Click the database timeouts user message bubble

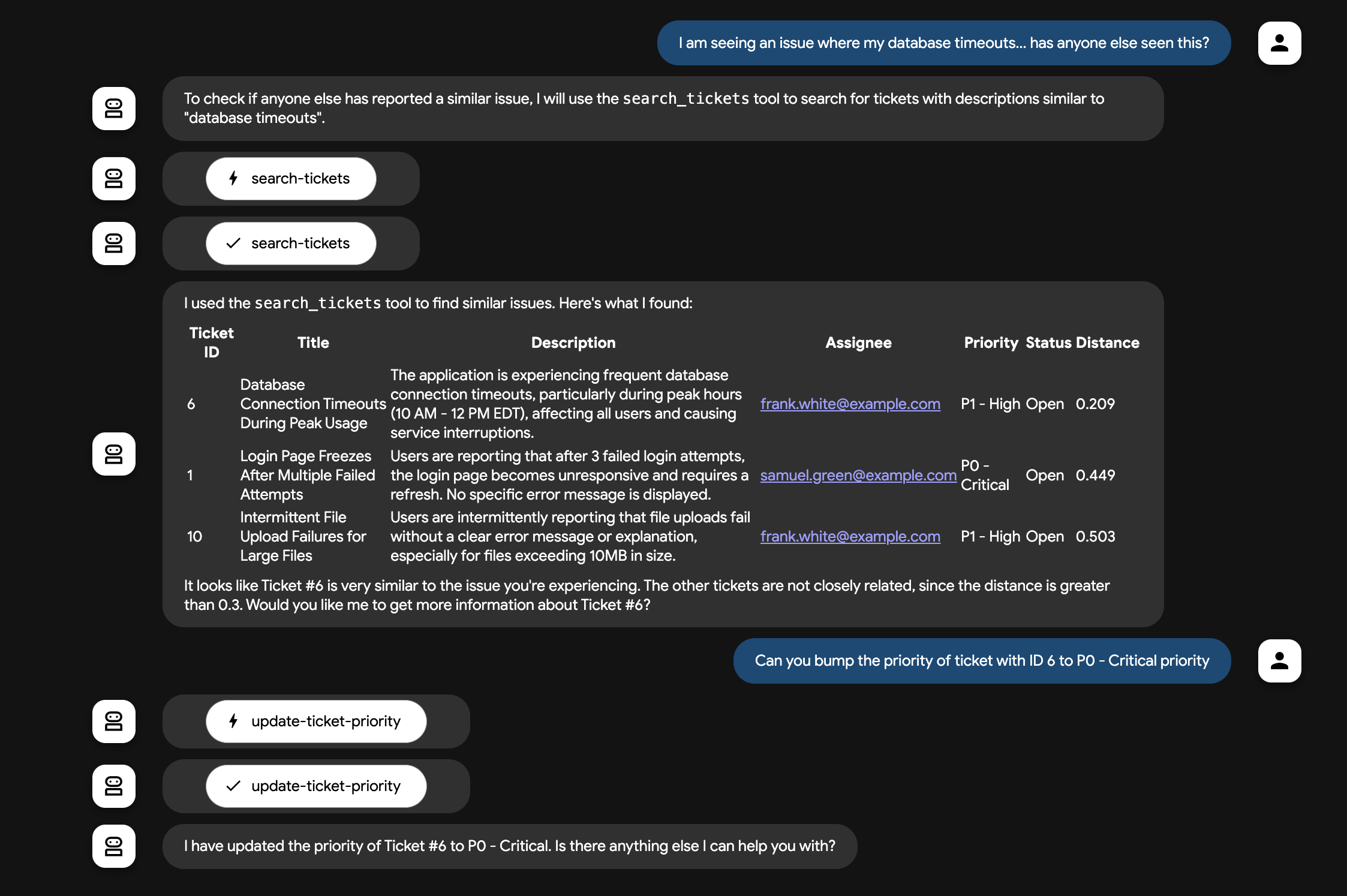coord(943,43)
